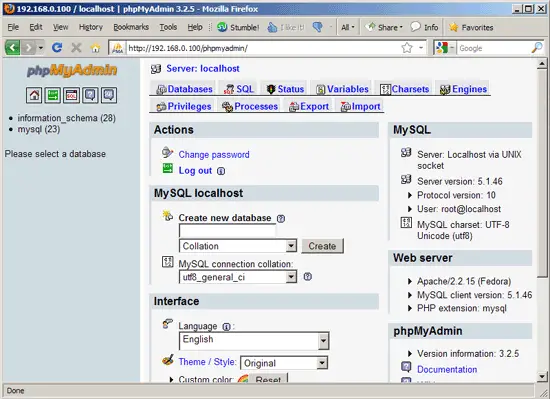Click the Google search magnifier icon
Image resolution: width=550 pixels, height=399 pixels.
537,48
